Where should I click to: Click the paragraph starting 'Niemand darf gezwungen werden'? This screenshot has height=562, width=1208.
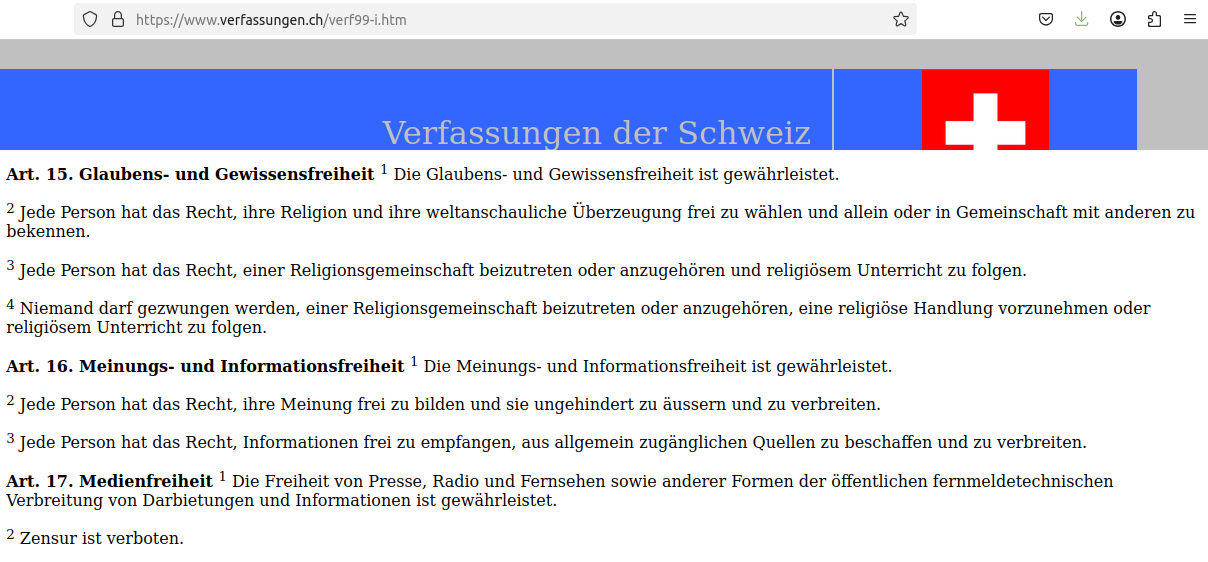pos(580,317)
